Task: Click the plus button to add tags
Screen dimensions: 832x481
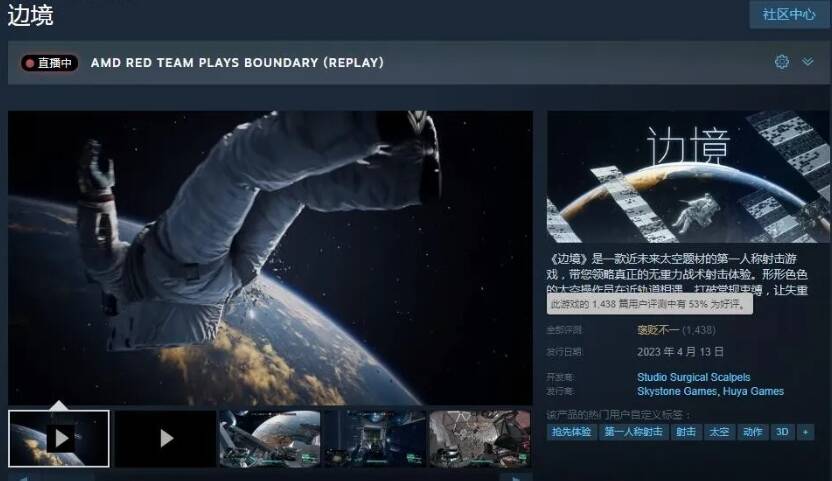Action: tap(805, 432)
